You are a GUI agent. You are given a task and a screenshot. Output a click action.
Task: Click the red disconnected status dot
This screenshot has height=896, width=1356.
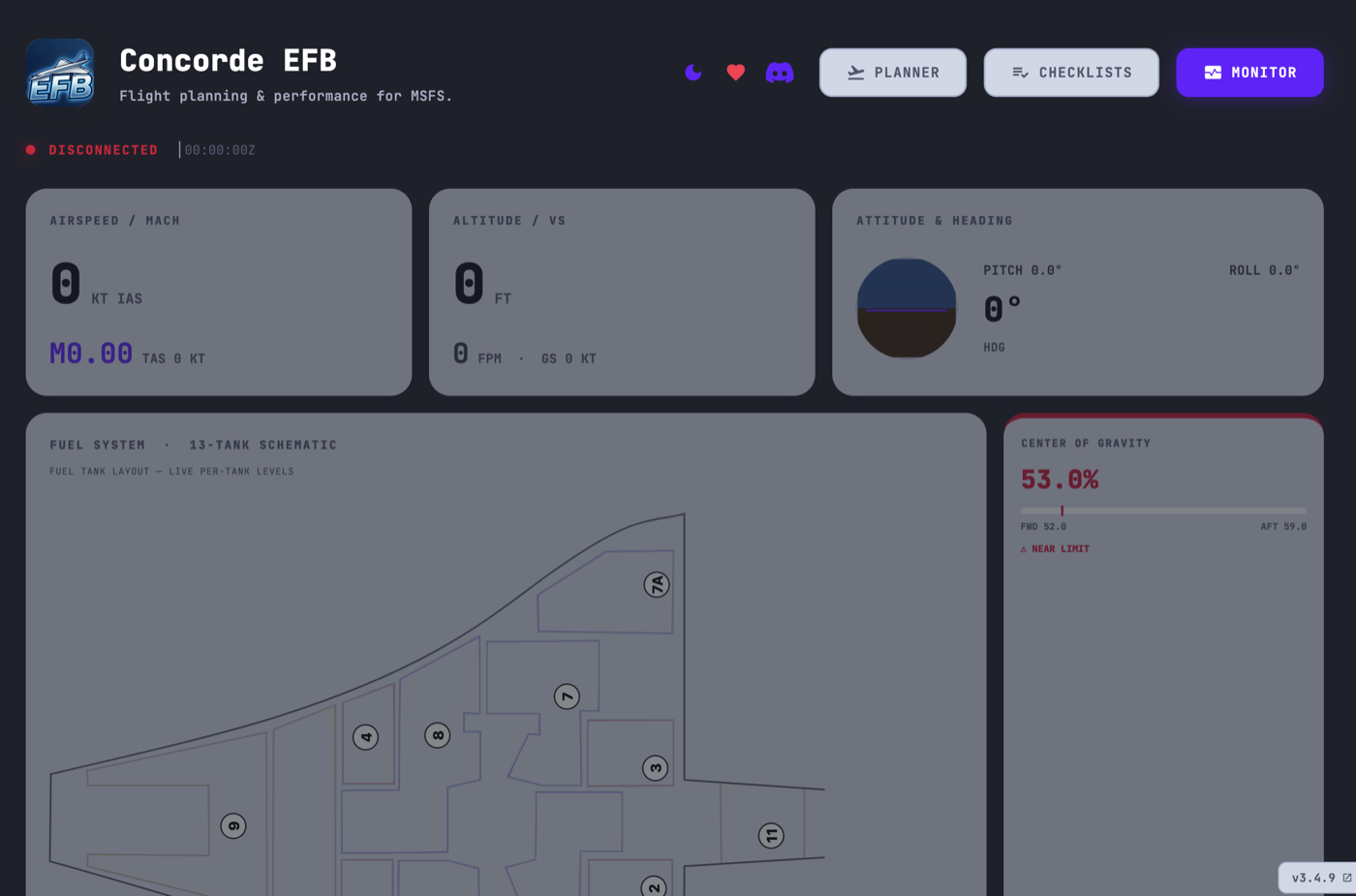[31, 150]
